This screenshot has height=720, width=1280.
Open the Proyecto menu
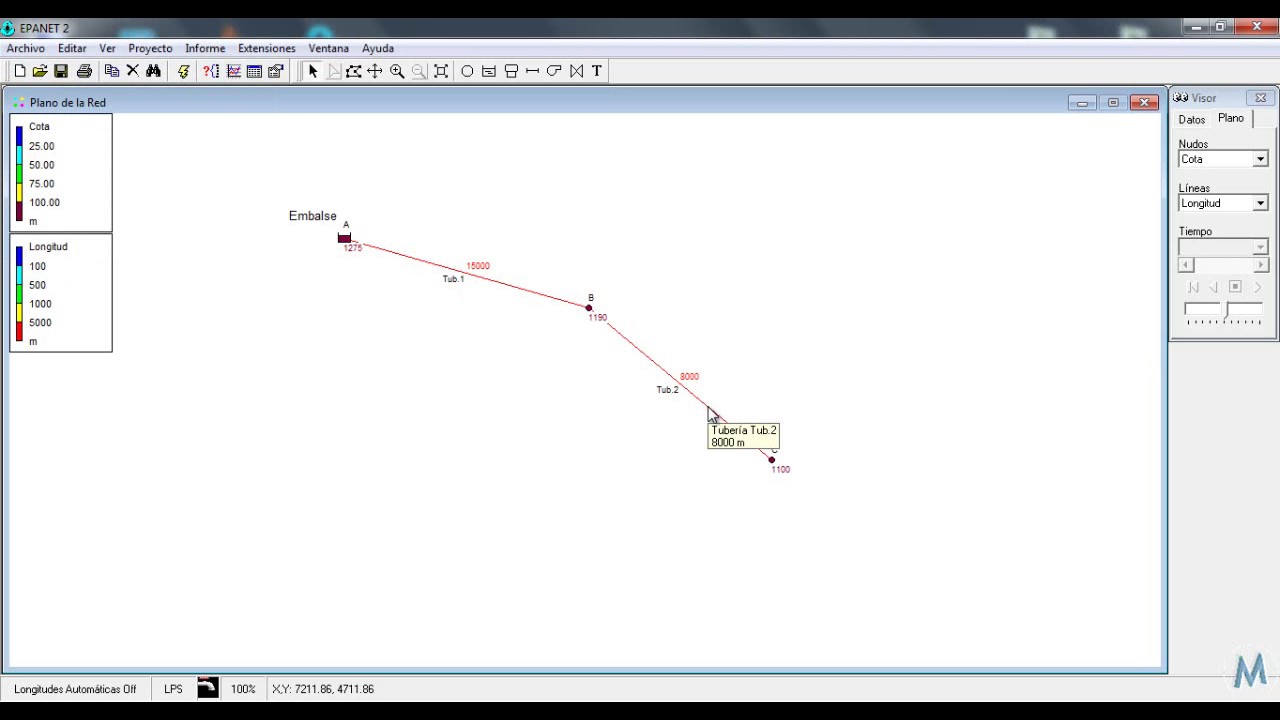(x=150, y=48)
